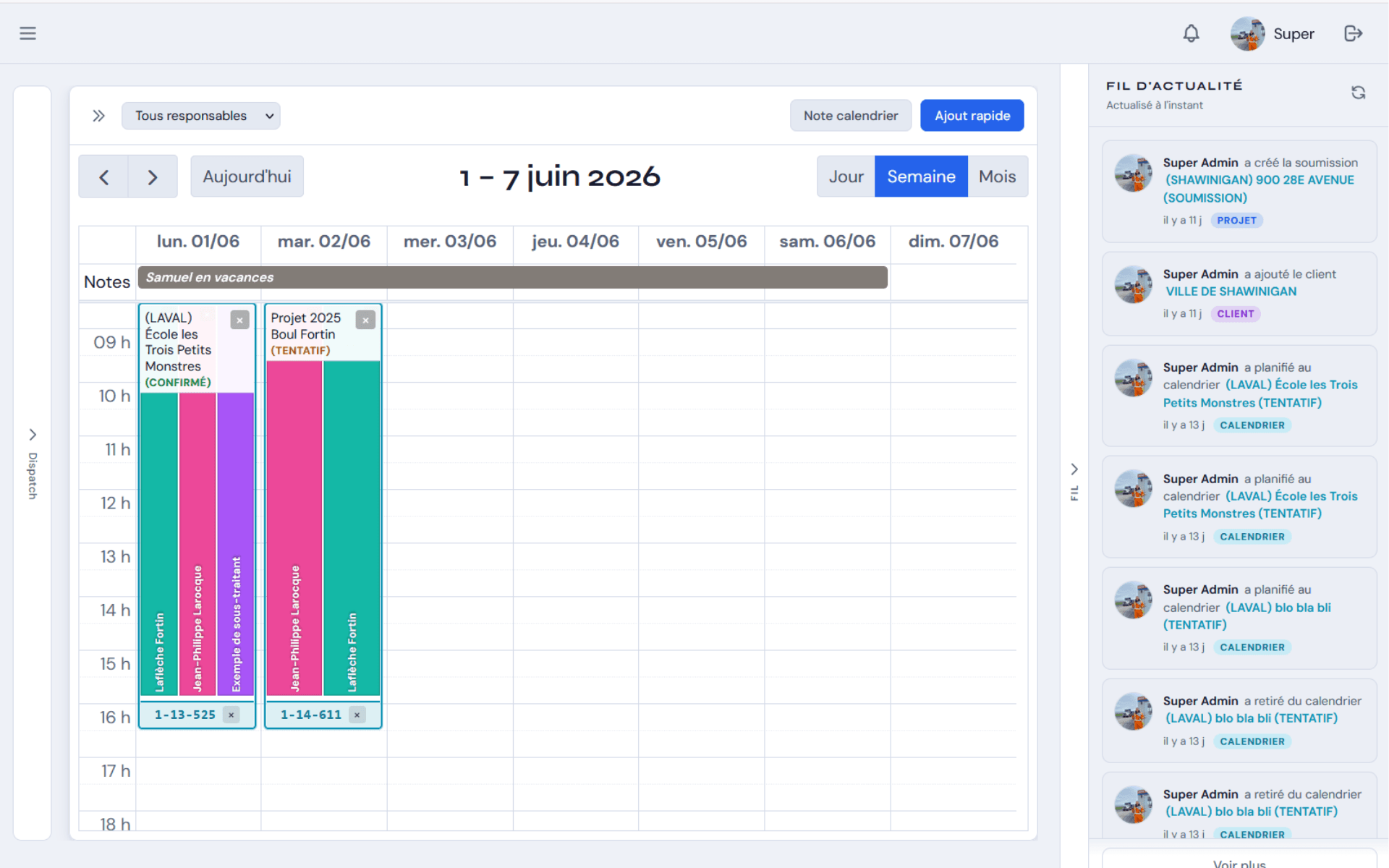Open Tous responsables dropdown

pyautogui.click(x=201, y=116)
